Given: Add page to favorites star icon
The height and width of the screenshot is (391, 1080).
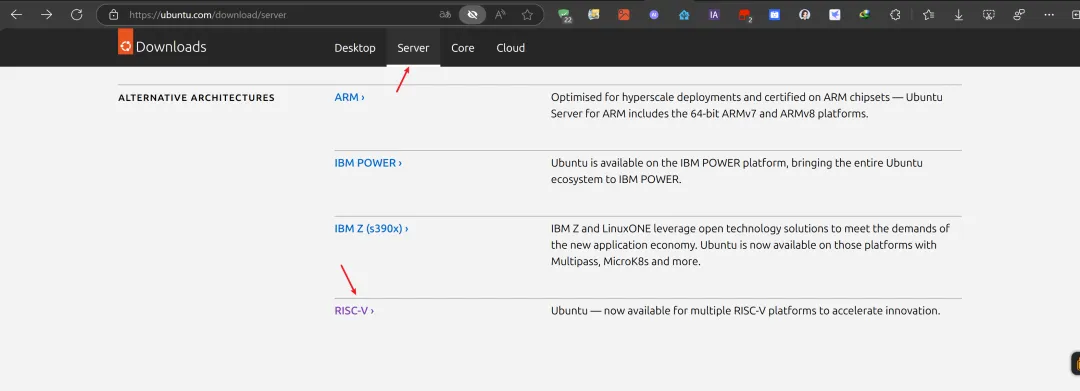Looking at the screenshot, I should pyautogui.click(x=528, y=14).
